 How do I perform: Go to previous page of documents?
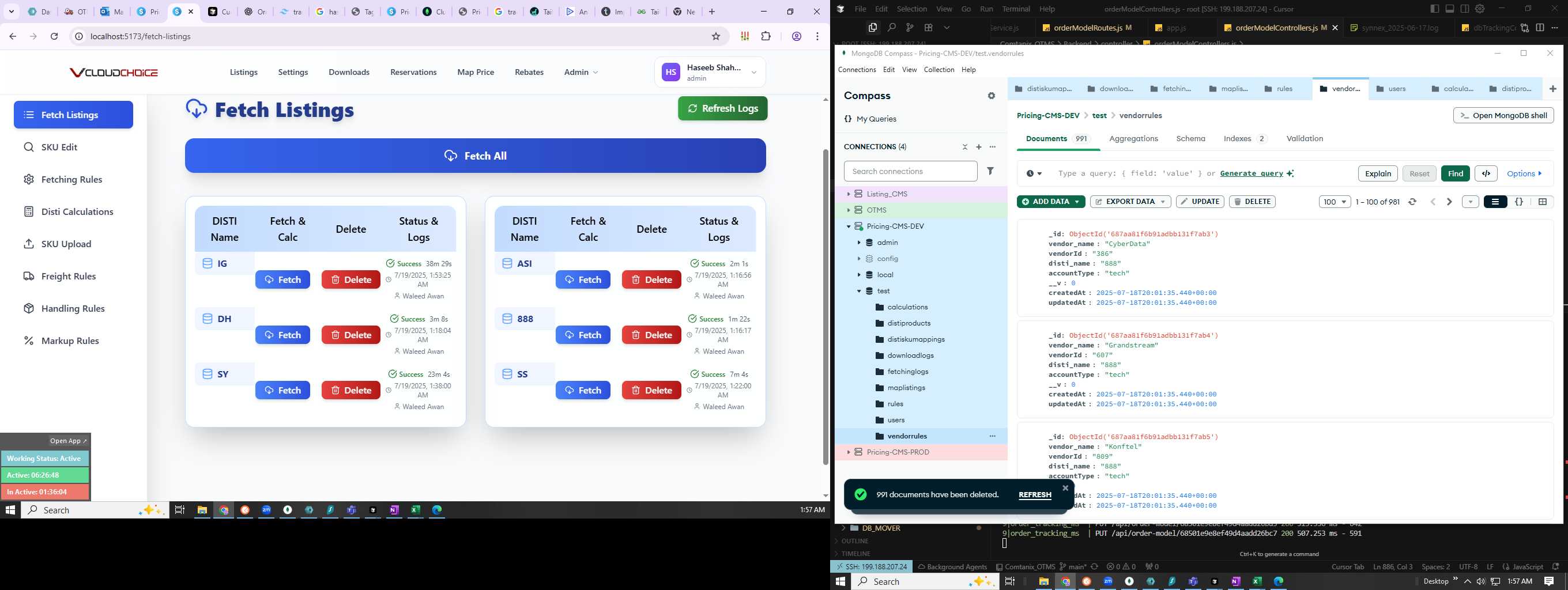tap(1433, 202)
